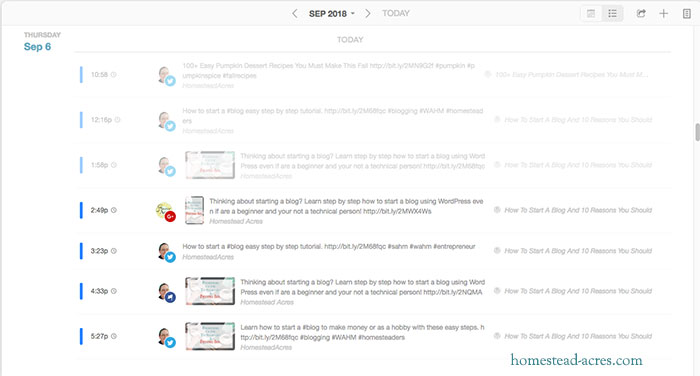Open the project link on the 5:27p row
The width and height of the screenshot is (700, 376).
578,336
